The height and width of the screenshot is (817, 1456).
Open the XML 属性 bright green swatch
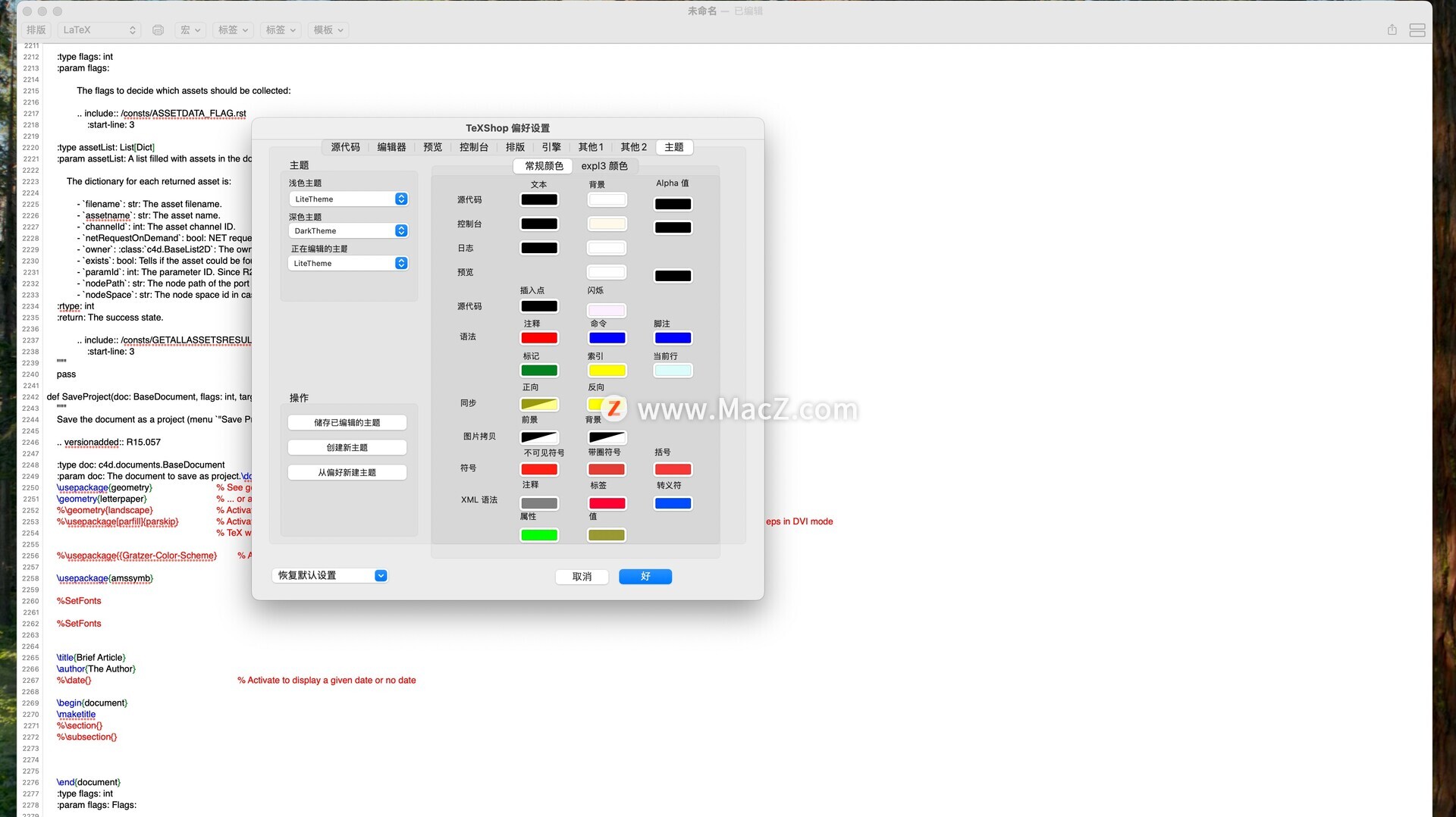539,536
